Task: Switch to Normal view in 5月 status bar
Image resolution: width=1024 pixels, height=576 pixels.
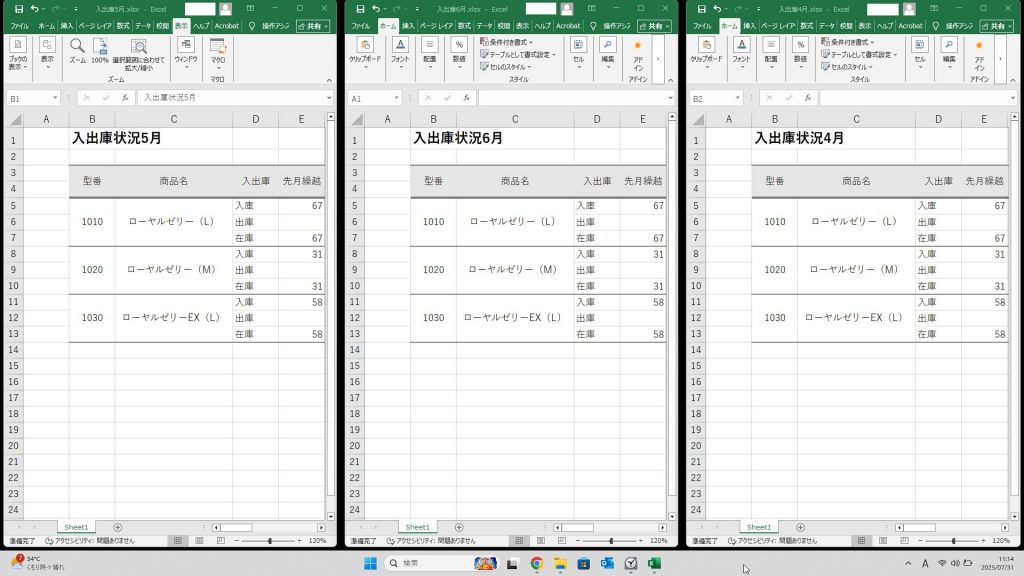Action: [x=178, y=541]
